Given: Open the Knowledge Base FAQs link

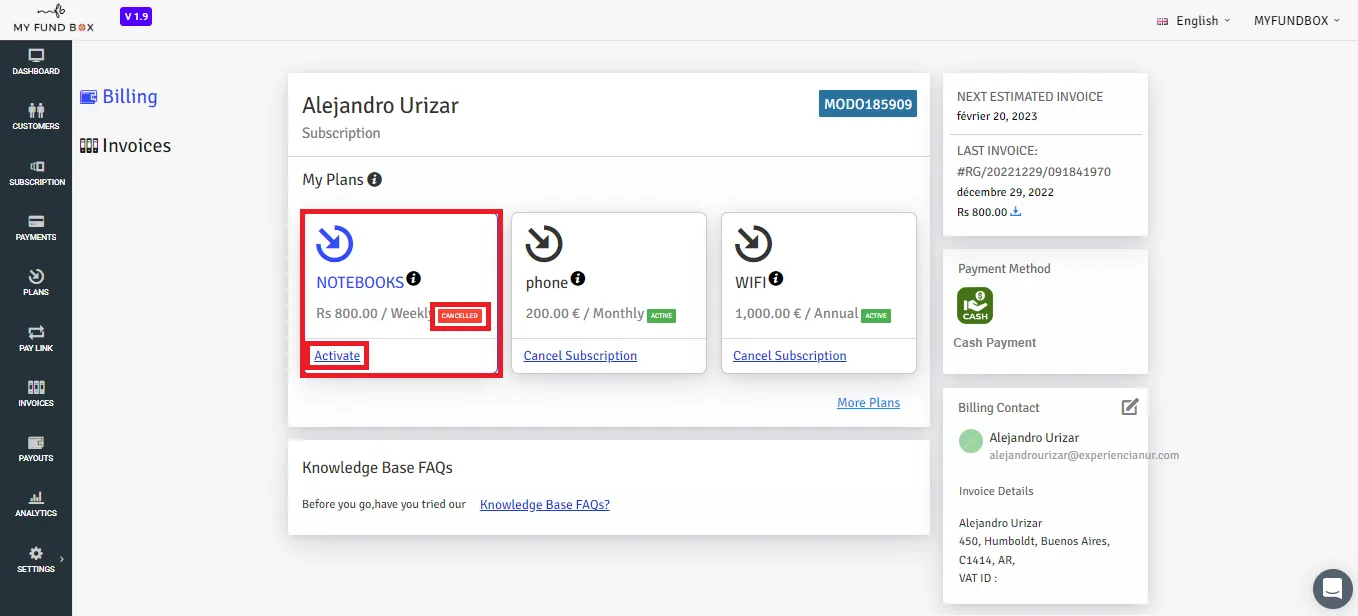Looking at the screenshot, I should 545,505.
